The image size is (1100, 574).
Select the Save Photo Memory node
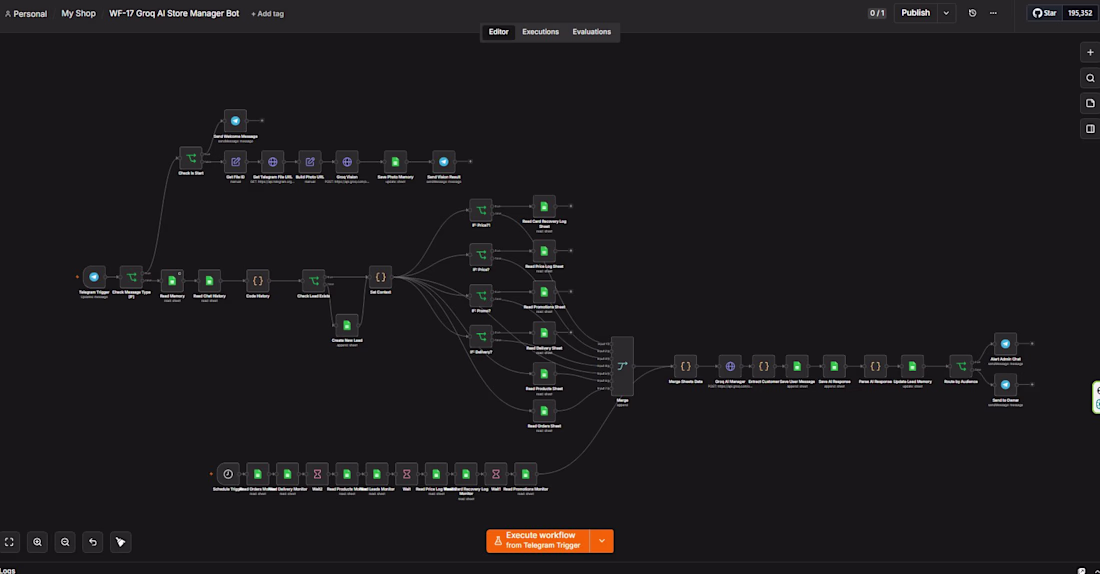(396, 162)
